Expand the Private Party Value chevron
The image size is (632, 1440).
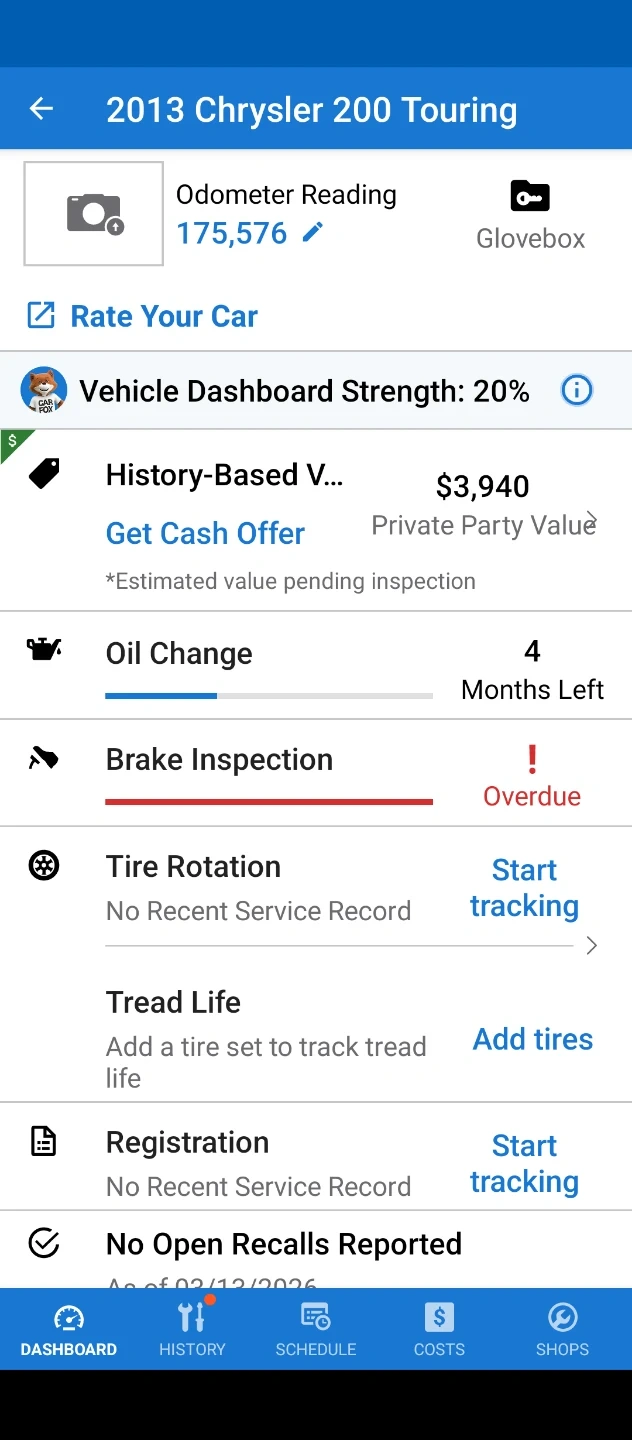[x=592, y=520]
